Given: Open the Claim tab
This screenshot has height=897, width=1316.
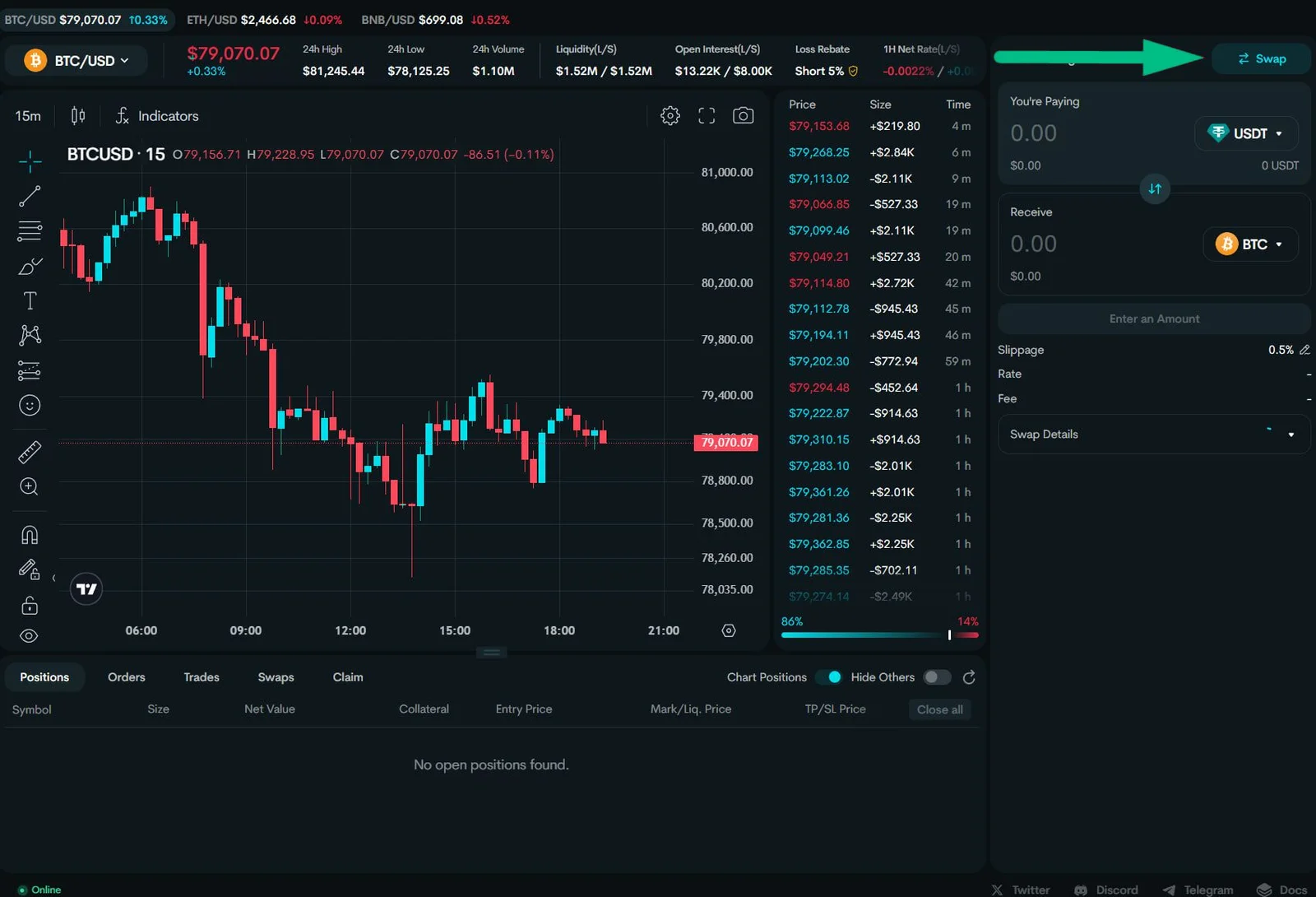Looking at the screenshot, I should pyautogui.click(x=348, y=677).
